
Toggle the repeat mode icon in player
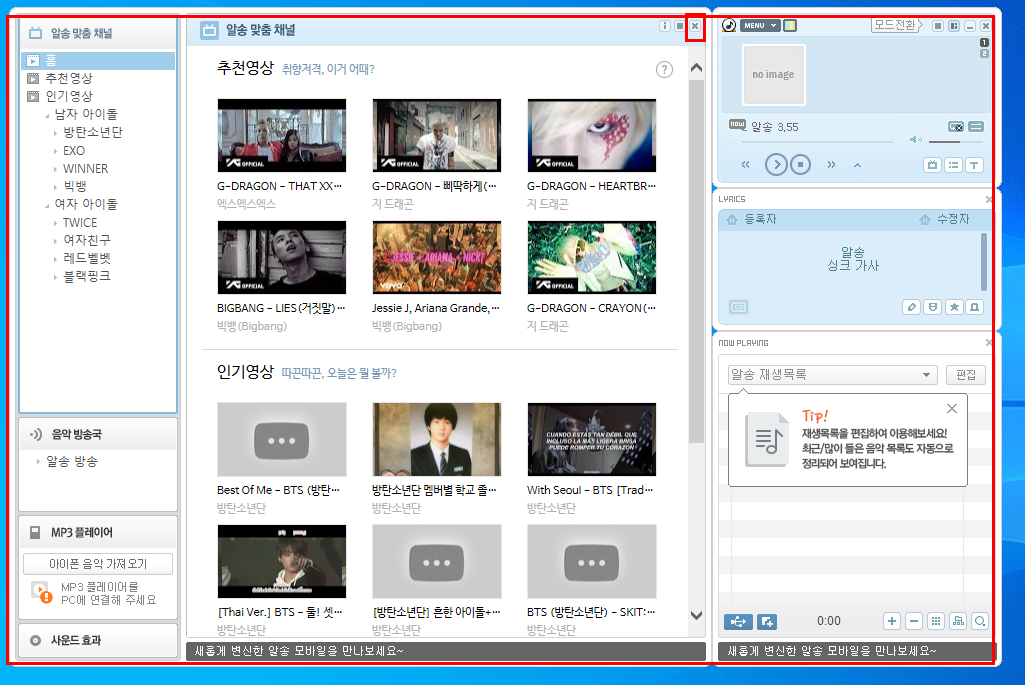point(955,127)
